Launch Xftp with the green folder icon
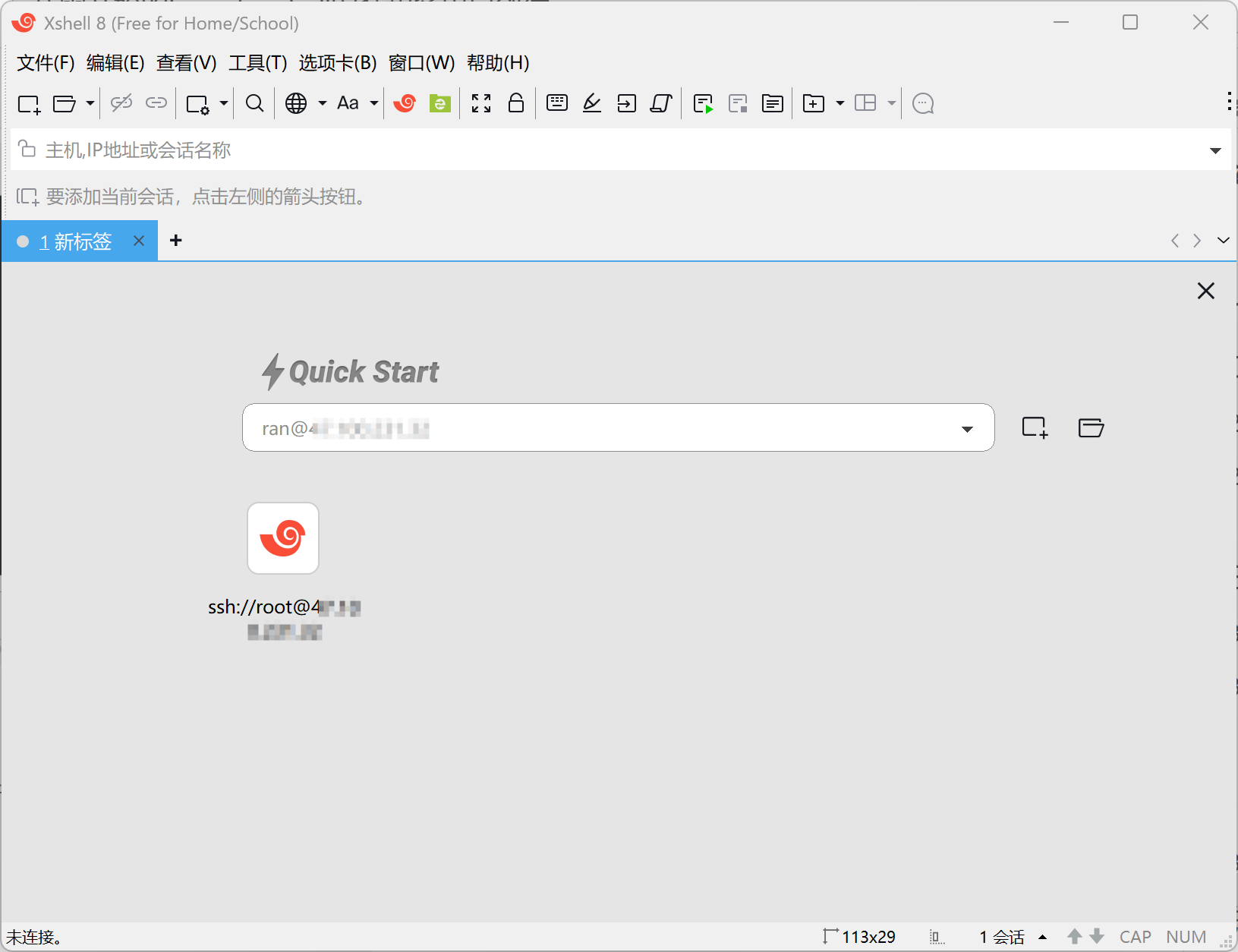 (x=440, y=103)
